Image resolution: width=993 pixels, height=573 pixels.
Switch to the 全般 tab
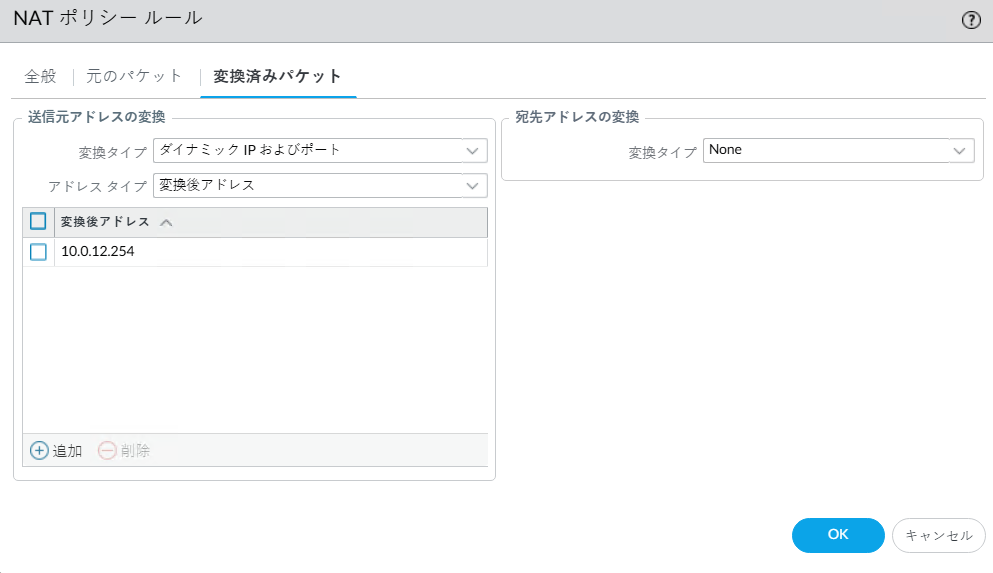(x=40, y=76)
